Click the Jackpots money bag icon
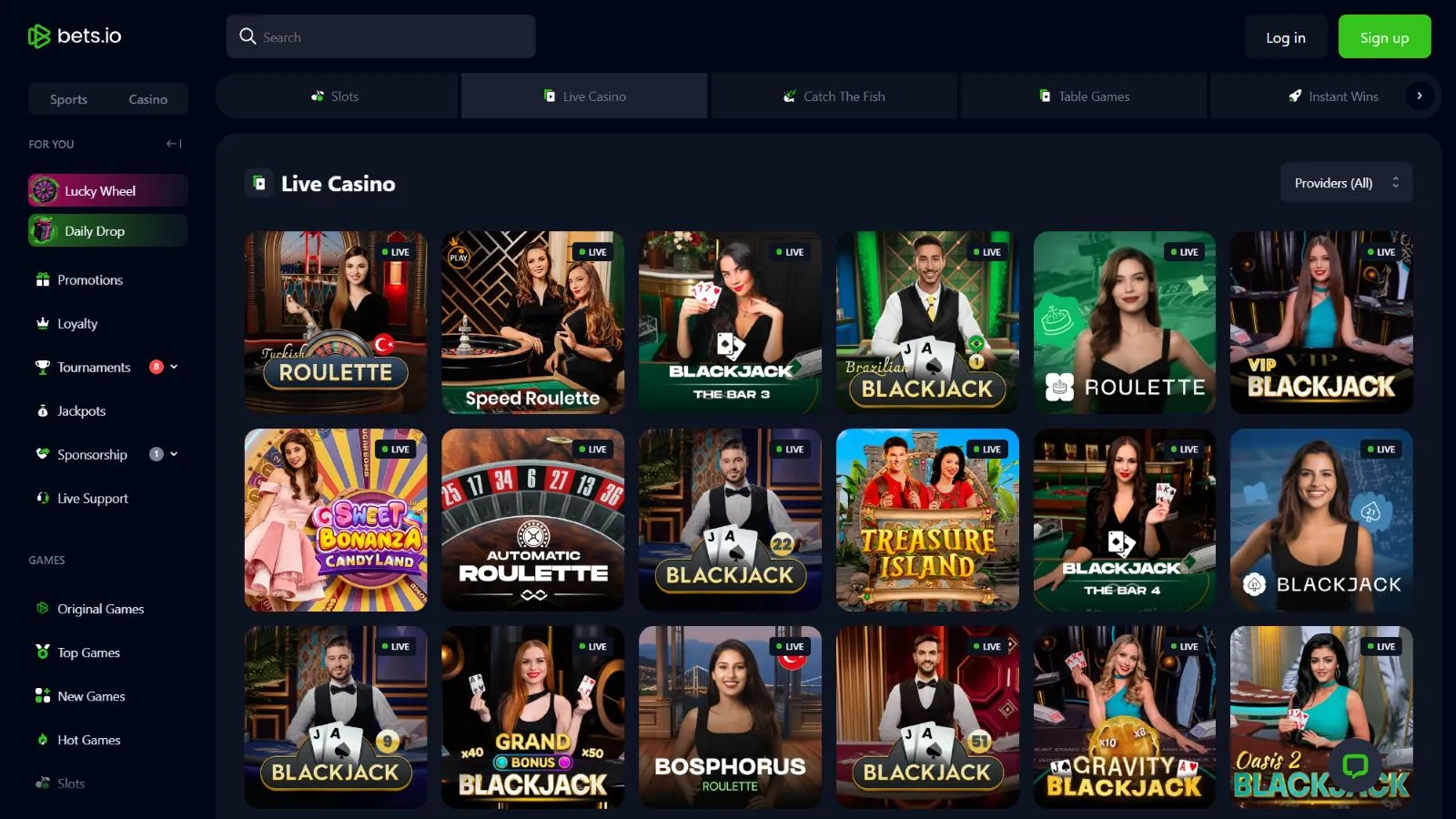Image resolution: width=1456 pixels, height=819 pixels. pyautogui.click(x=43, y=410)
